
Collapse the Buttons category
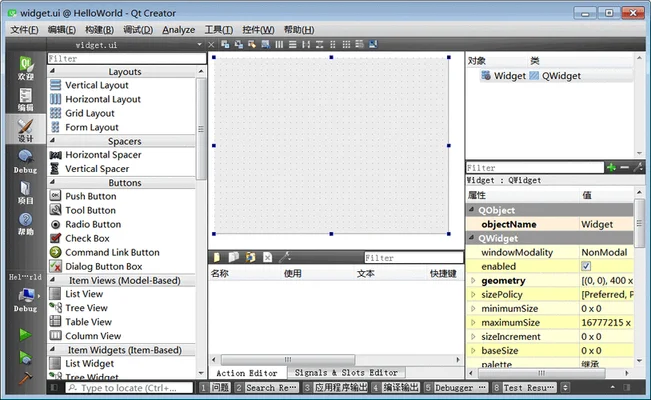click(52, 182)
